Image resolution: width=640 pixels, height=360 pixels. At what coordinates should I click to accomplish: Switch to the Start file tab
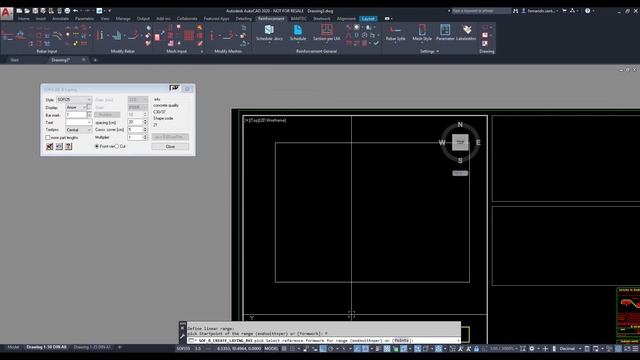pyautogui.click(x=14, y=60)
